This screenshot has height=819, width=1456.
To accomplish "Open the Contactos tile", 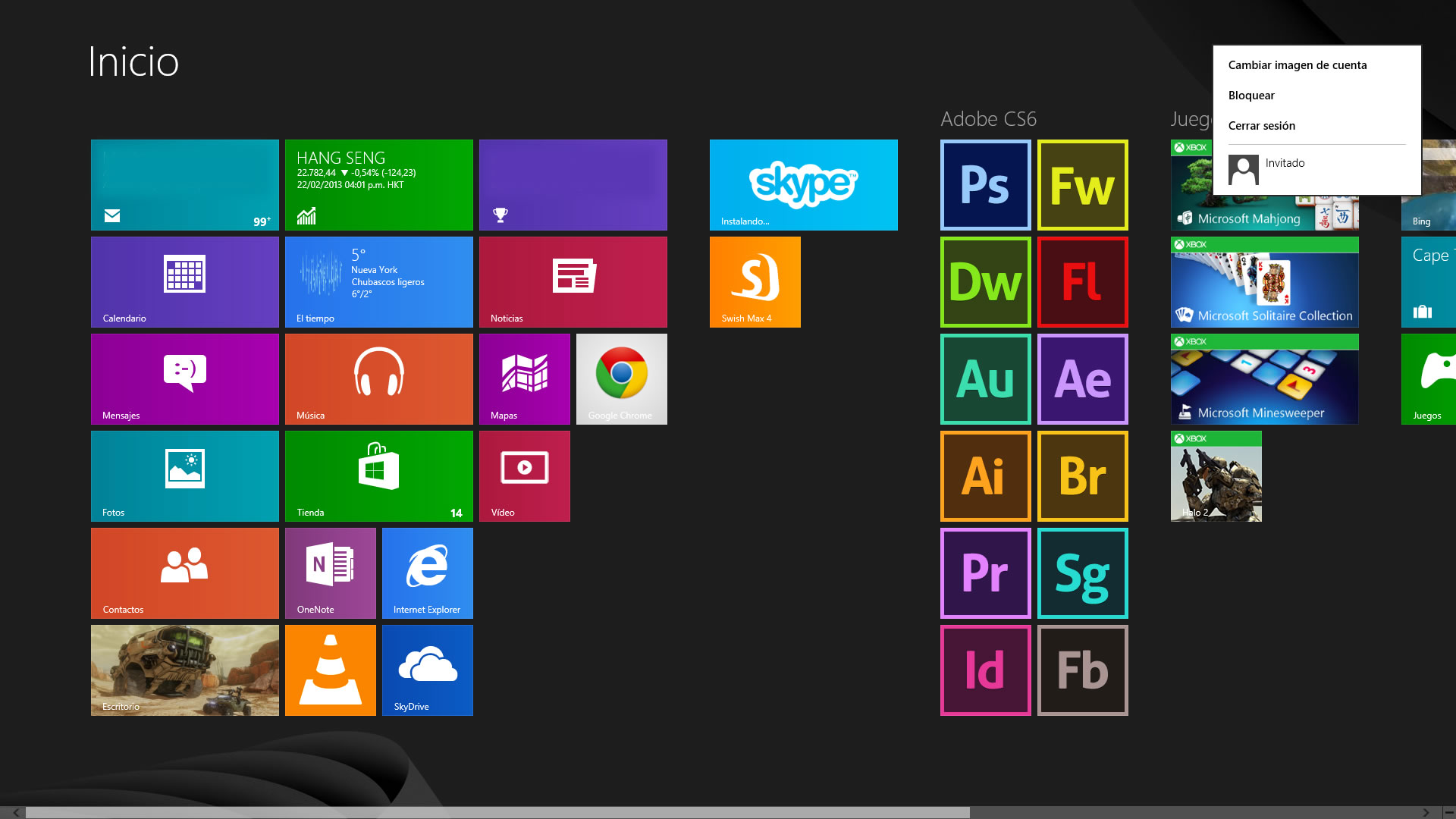I will click(185, 573).
